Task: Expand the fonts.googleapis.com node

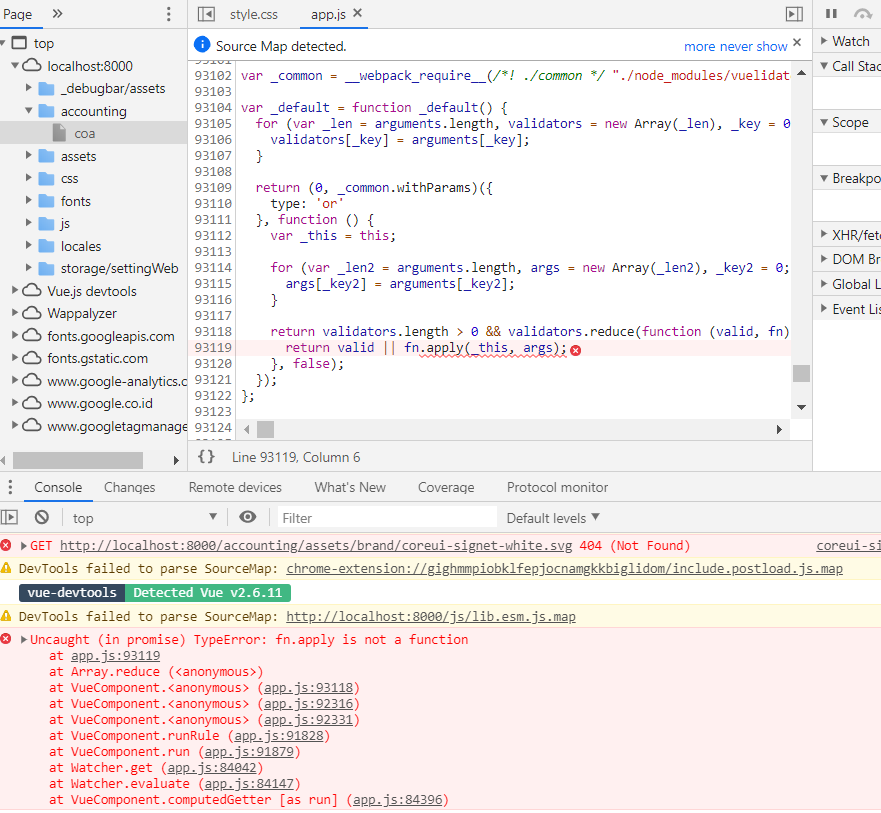Action: [x=15, y=335]
